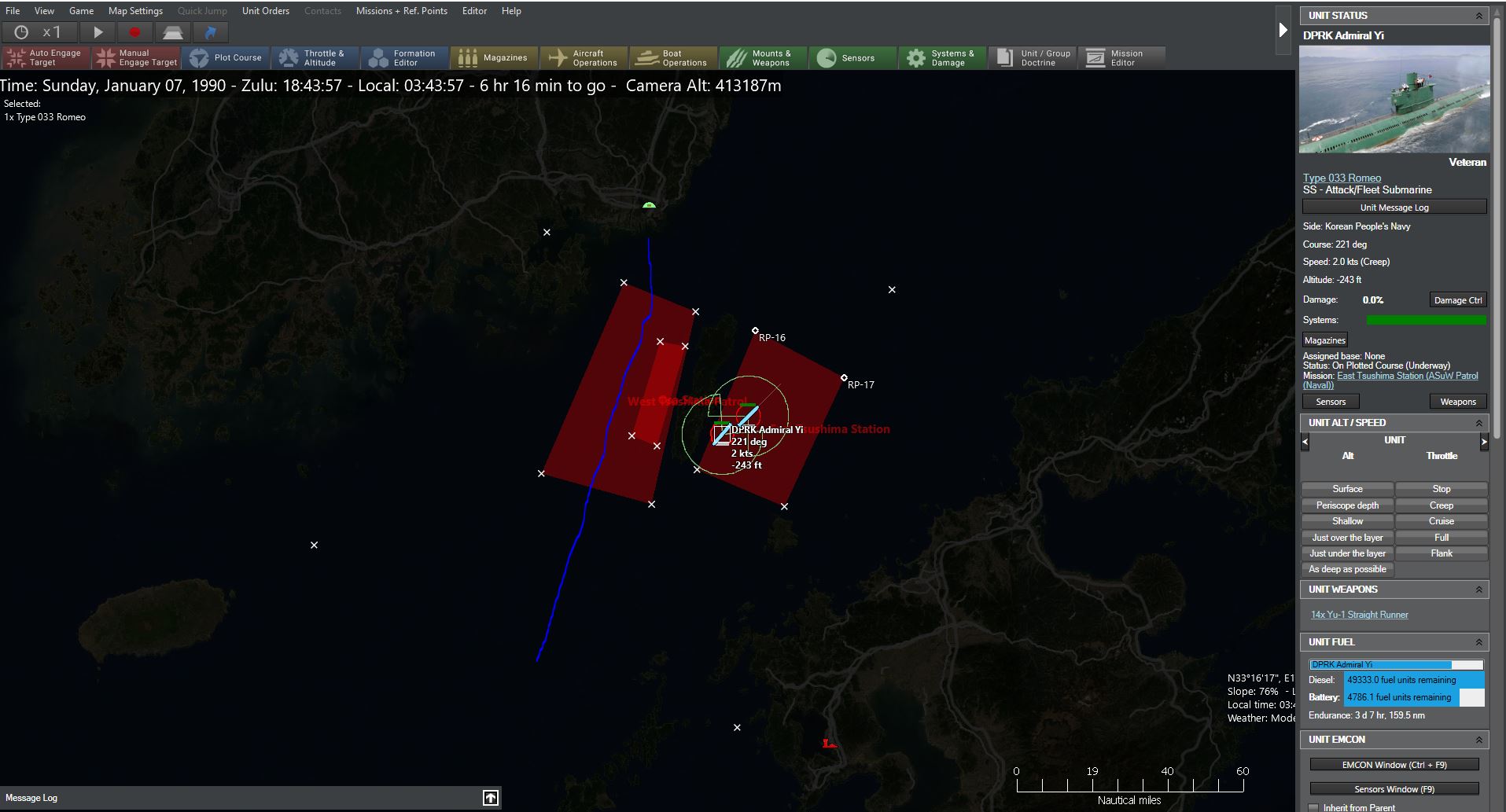The height and width of the screenshot is (812, 1506).
Task: Open Boat Operations
Action: [674, 58]
